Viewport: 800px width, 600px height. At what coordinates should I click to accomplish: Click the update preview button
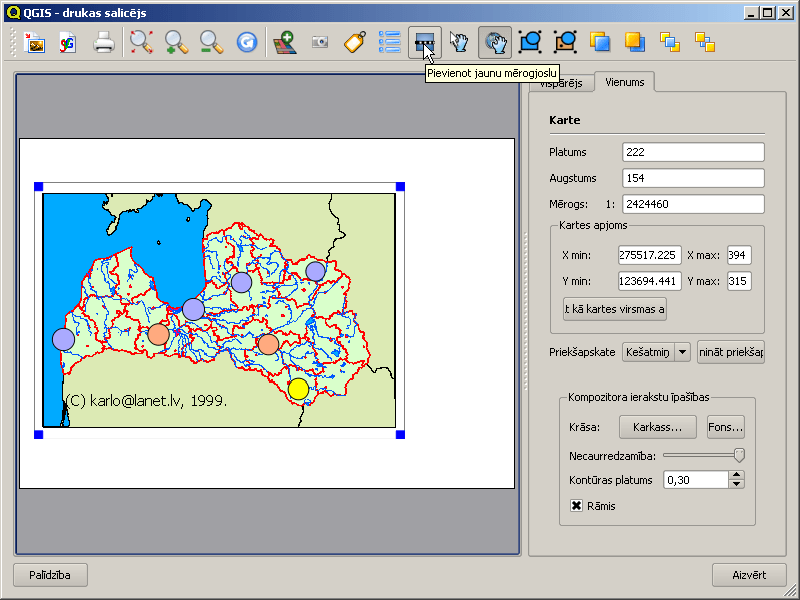click(x=731, y=352)
